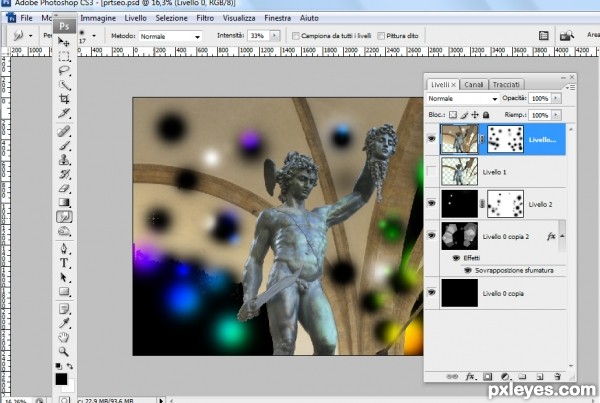Select the Brush tool
Screen dimensions: 600x403
pyautogui.click(x=64, y=145)
